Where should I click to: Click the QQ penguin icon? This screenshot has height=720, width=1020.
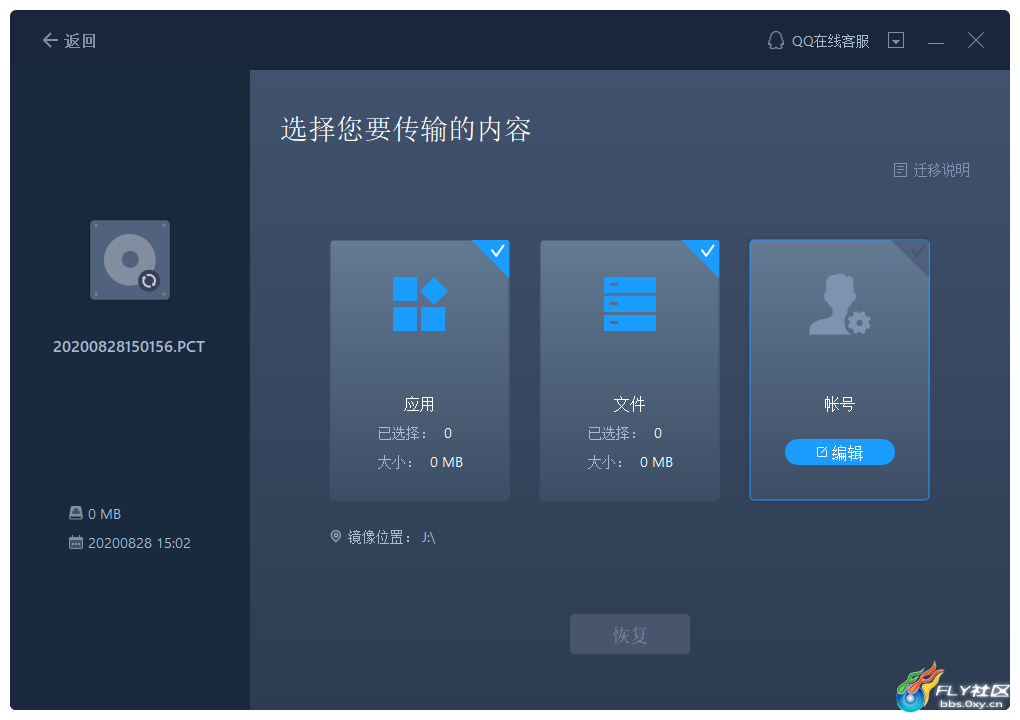pyautogui.click(x=775, y=40)
